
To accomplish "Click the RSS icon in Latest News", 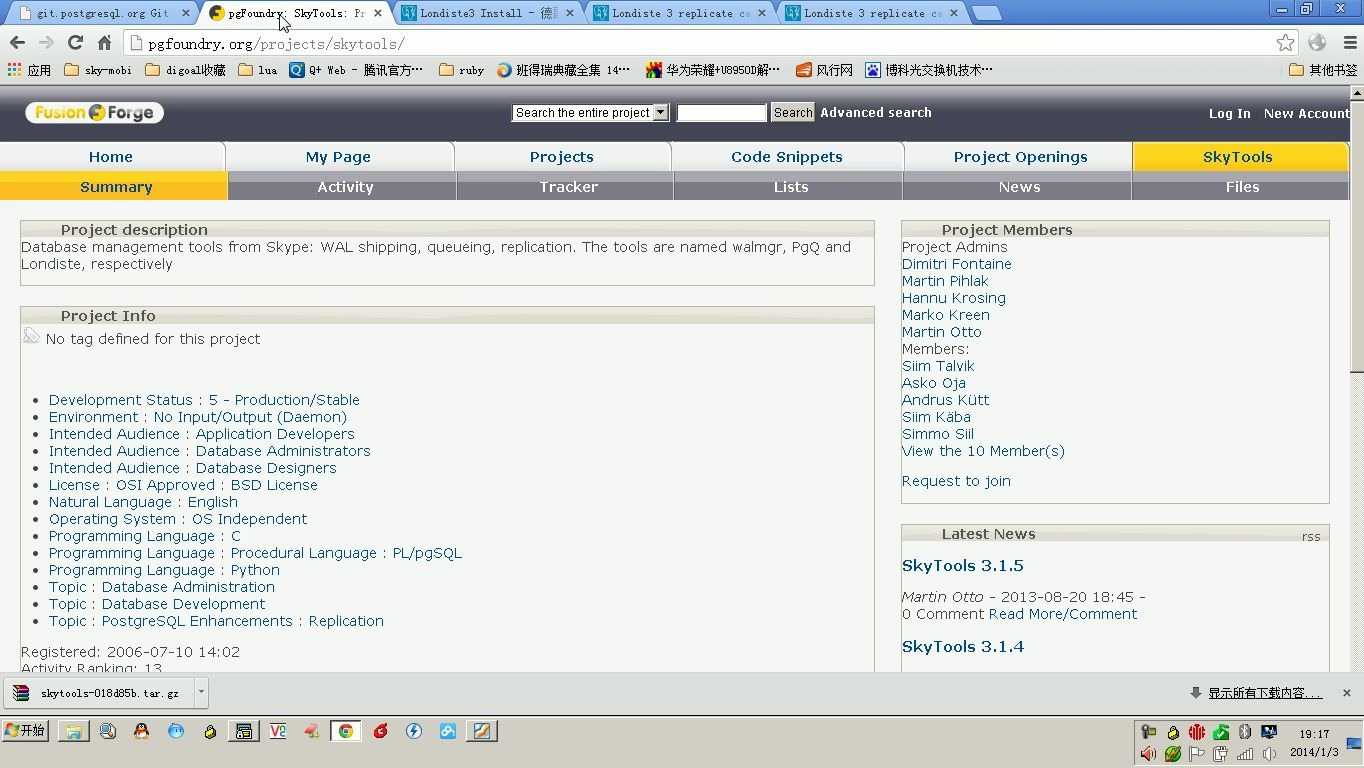I will tap(1311, 537).
